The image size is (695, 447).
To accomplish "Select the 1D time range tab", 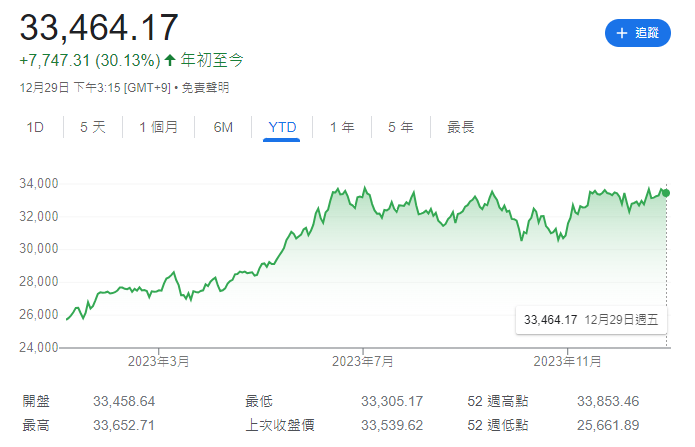I will pos(35,127).
